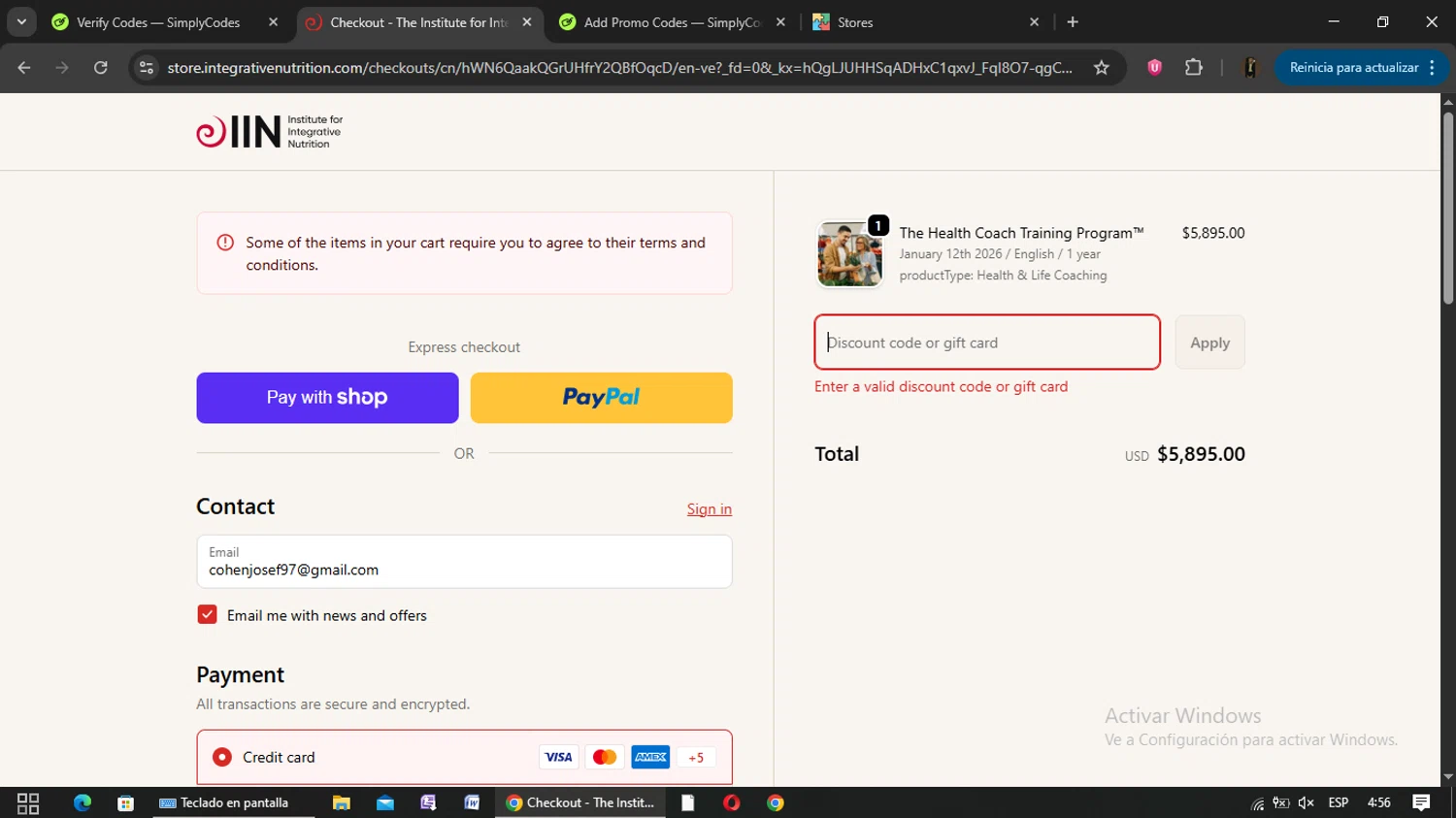The width and height of the screenshot is (1456, 818).
Task: Click The Health Coach Training Program™ title
Action: tap(1021, 233)
